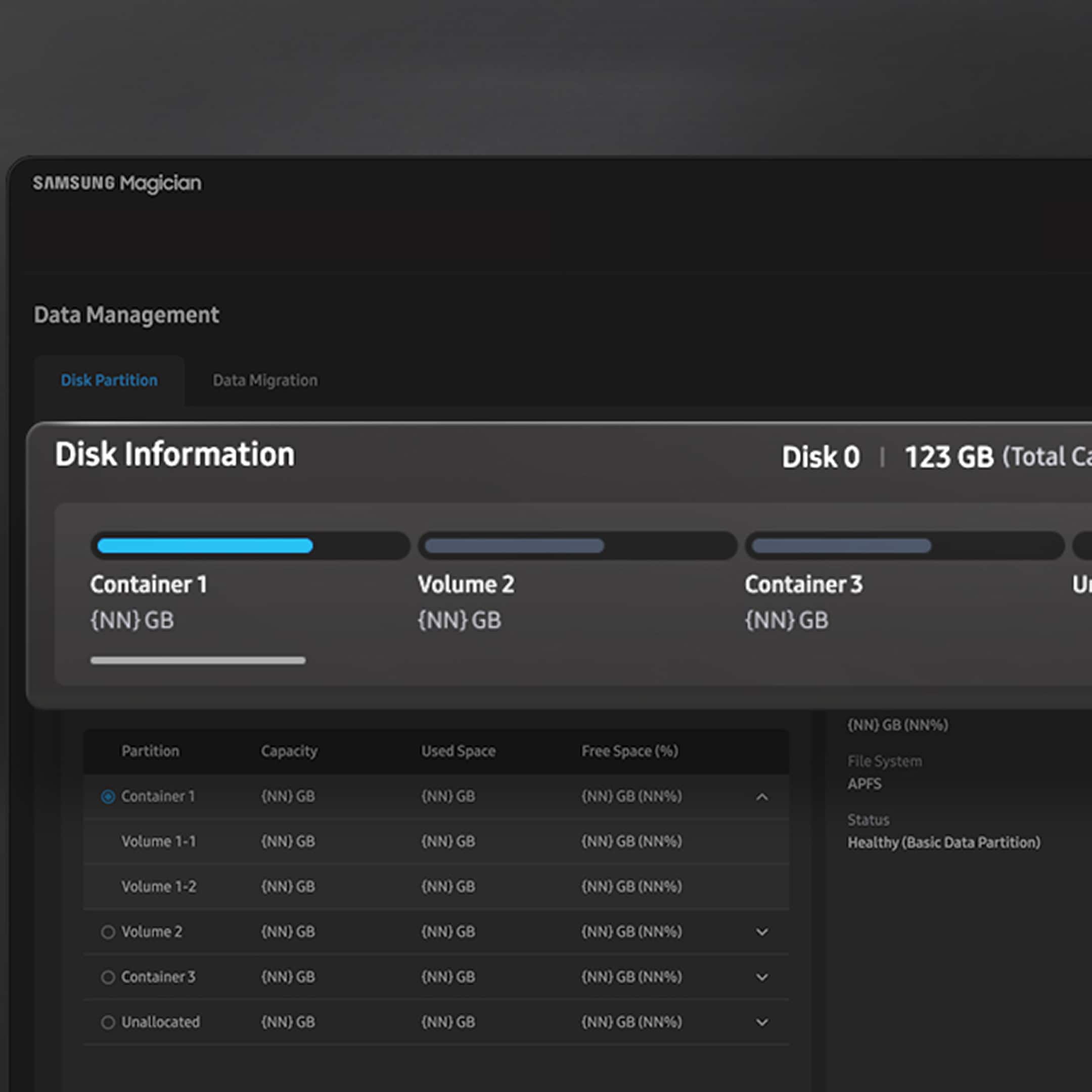The height and width of the screenshot is (1092, 1092).
Task: Select the Volume 2 radio button
Action: point(108,931)
